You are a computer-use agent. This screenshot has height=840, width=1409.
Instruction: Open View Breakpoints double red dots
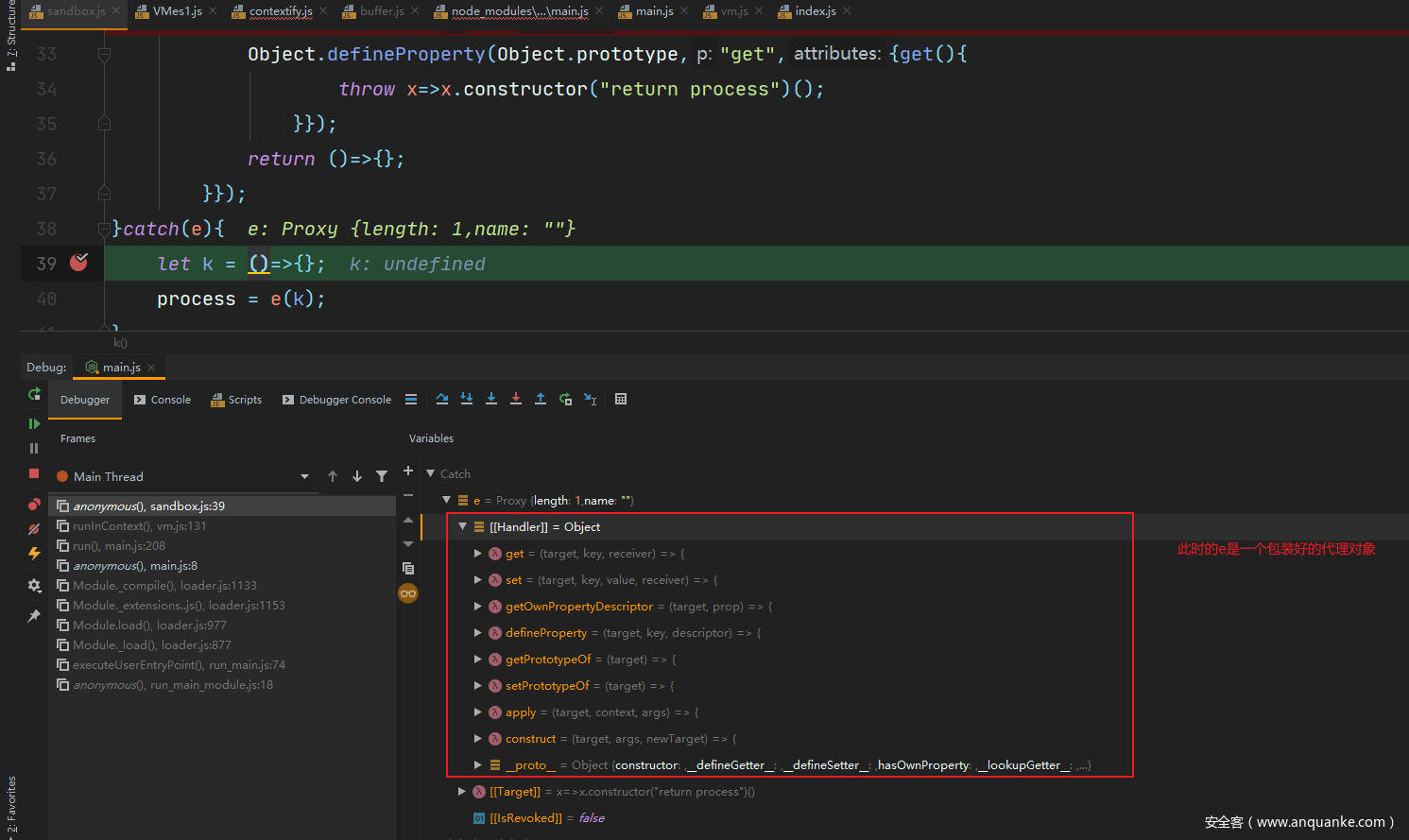click(x=34, y=505)
